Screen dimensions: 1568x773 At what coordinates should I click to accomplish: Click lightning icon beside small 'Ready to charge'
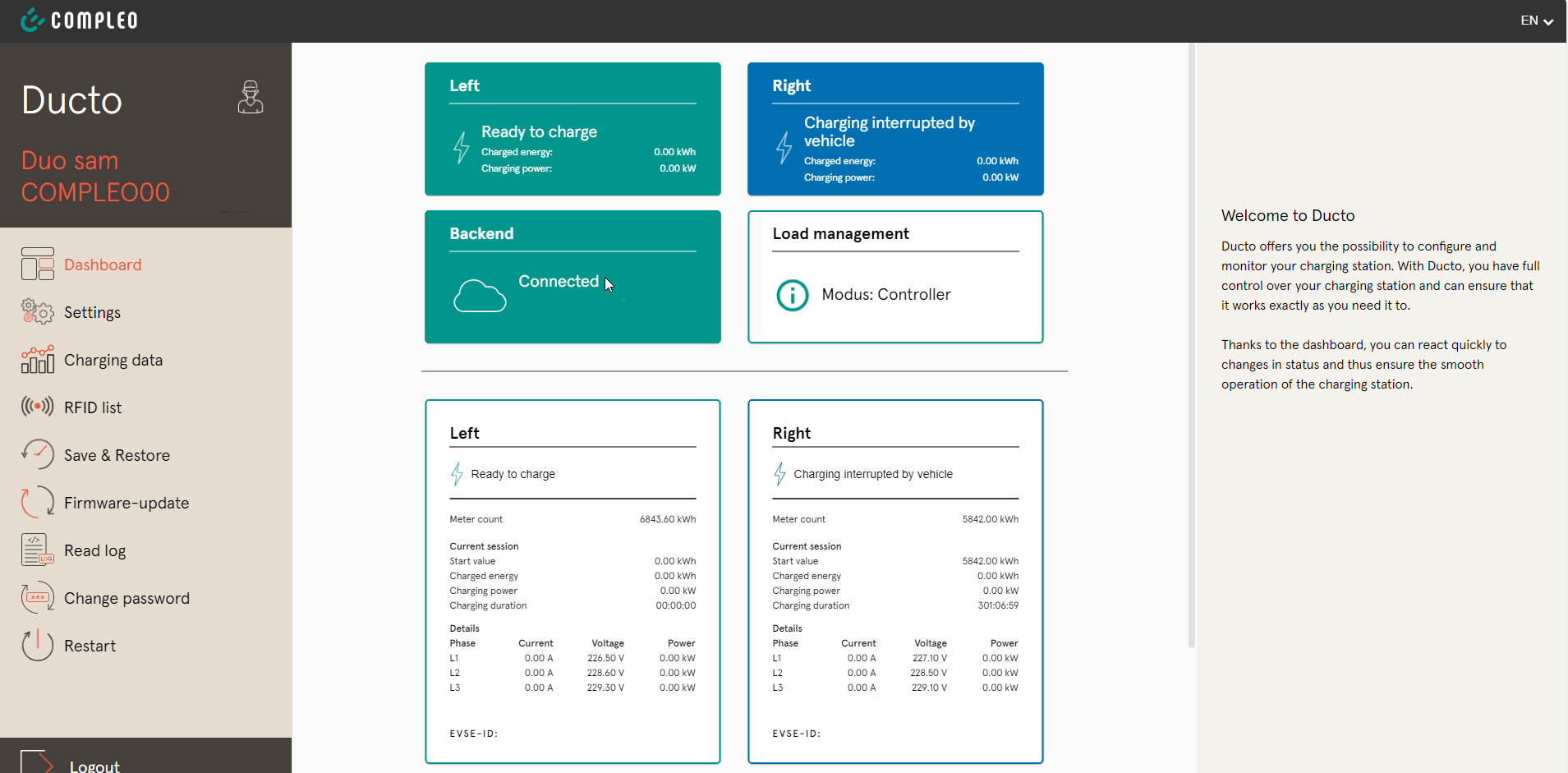click(457, 474)
